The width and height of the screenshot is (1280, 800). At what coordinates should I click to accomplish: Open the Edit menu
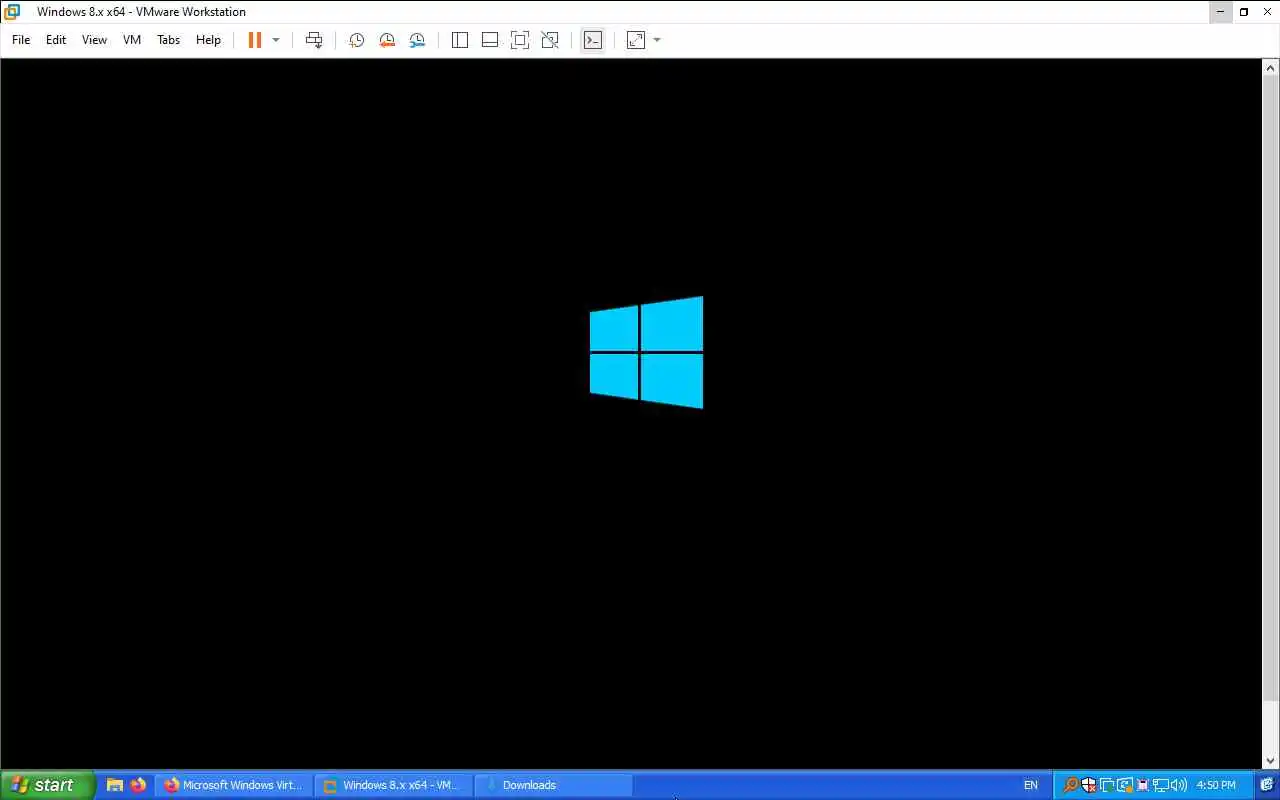56,40
